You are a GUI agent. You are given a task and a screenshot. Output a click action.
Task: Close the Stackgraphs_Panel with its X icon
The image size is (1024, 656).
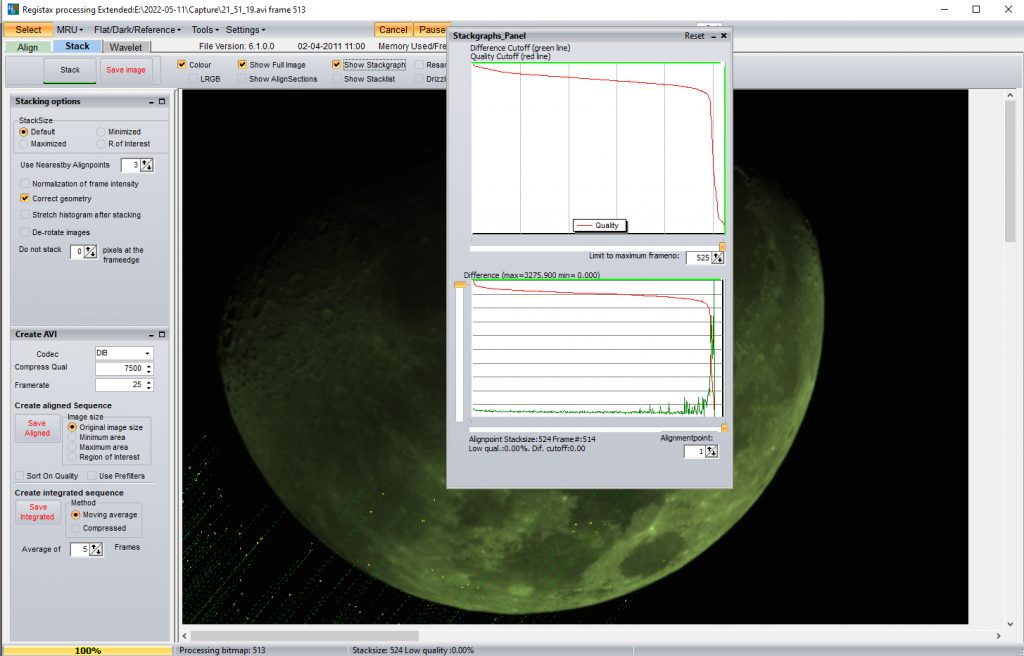723,36
